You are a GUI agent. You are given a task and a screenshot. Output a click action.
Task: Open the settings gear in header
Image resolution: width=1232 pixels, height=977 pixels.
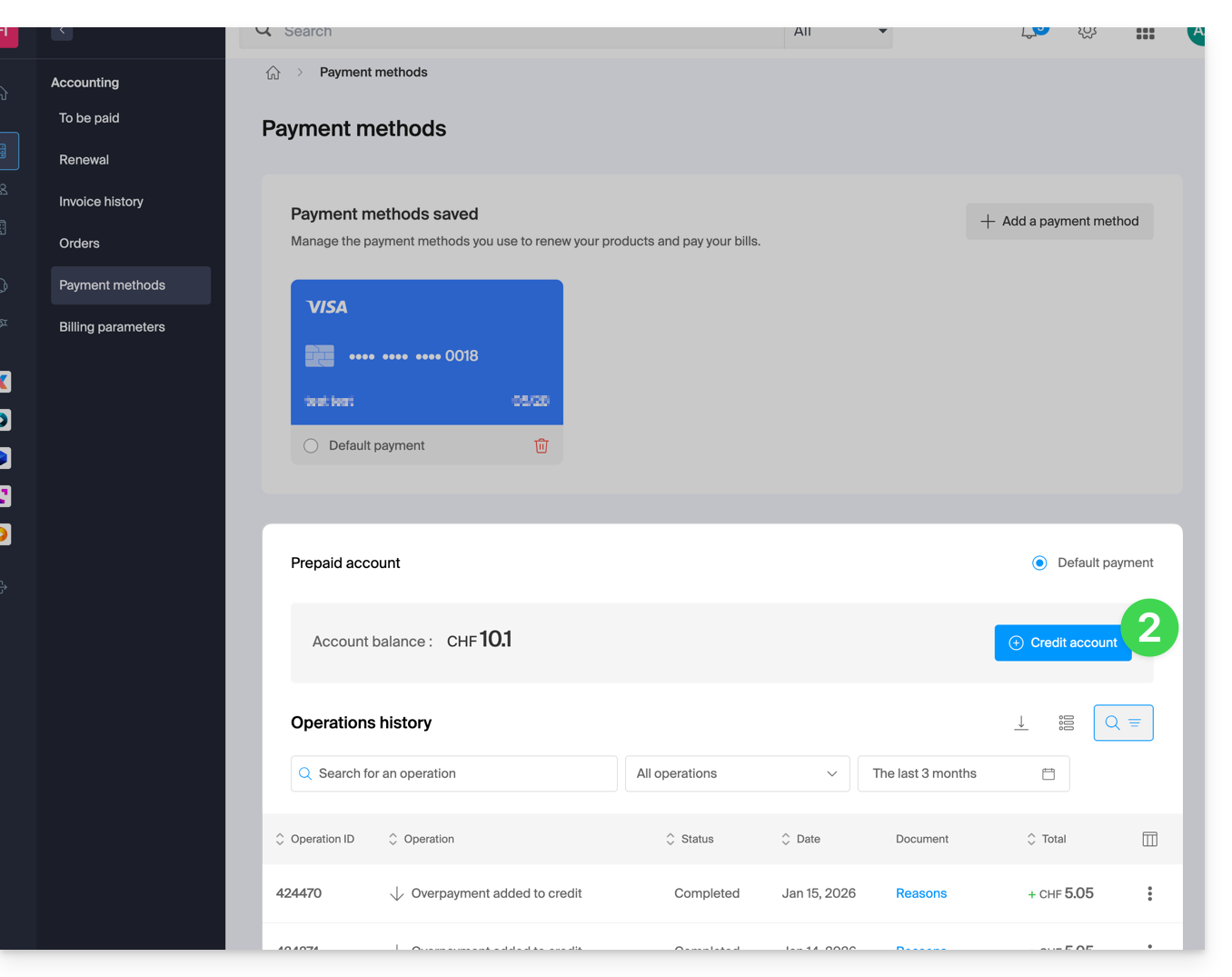click(x=1087, y=33)
